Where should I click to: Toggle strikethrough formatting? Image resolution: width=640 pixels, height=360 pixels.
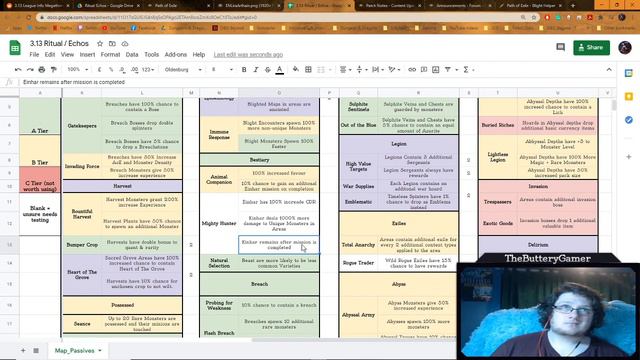point(267,70)
